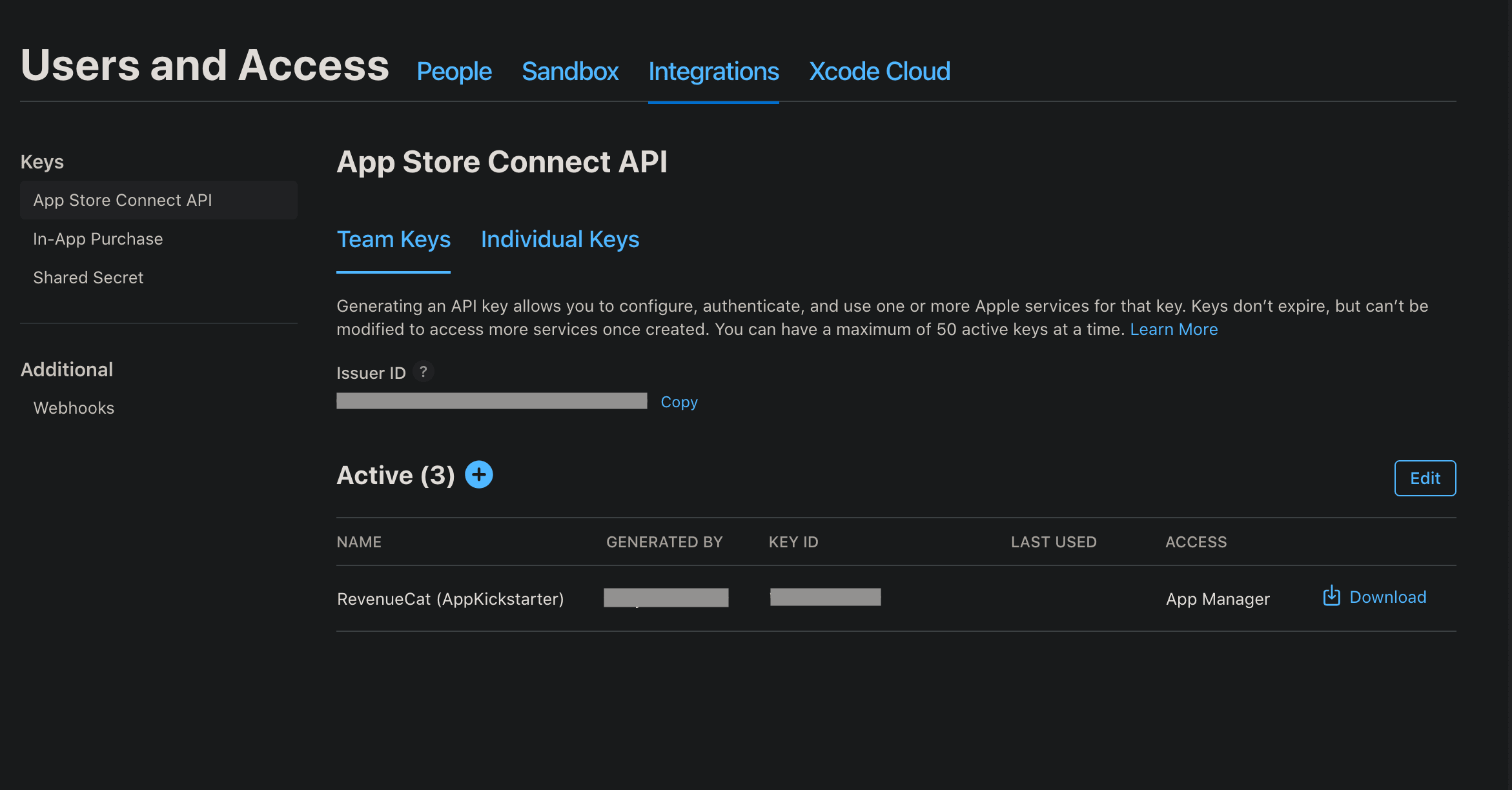Select the Issuer ID value field
Viewport: 1512px width, 790px height.
[491, 400]
